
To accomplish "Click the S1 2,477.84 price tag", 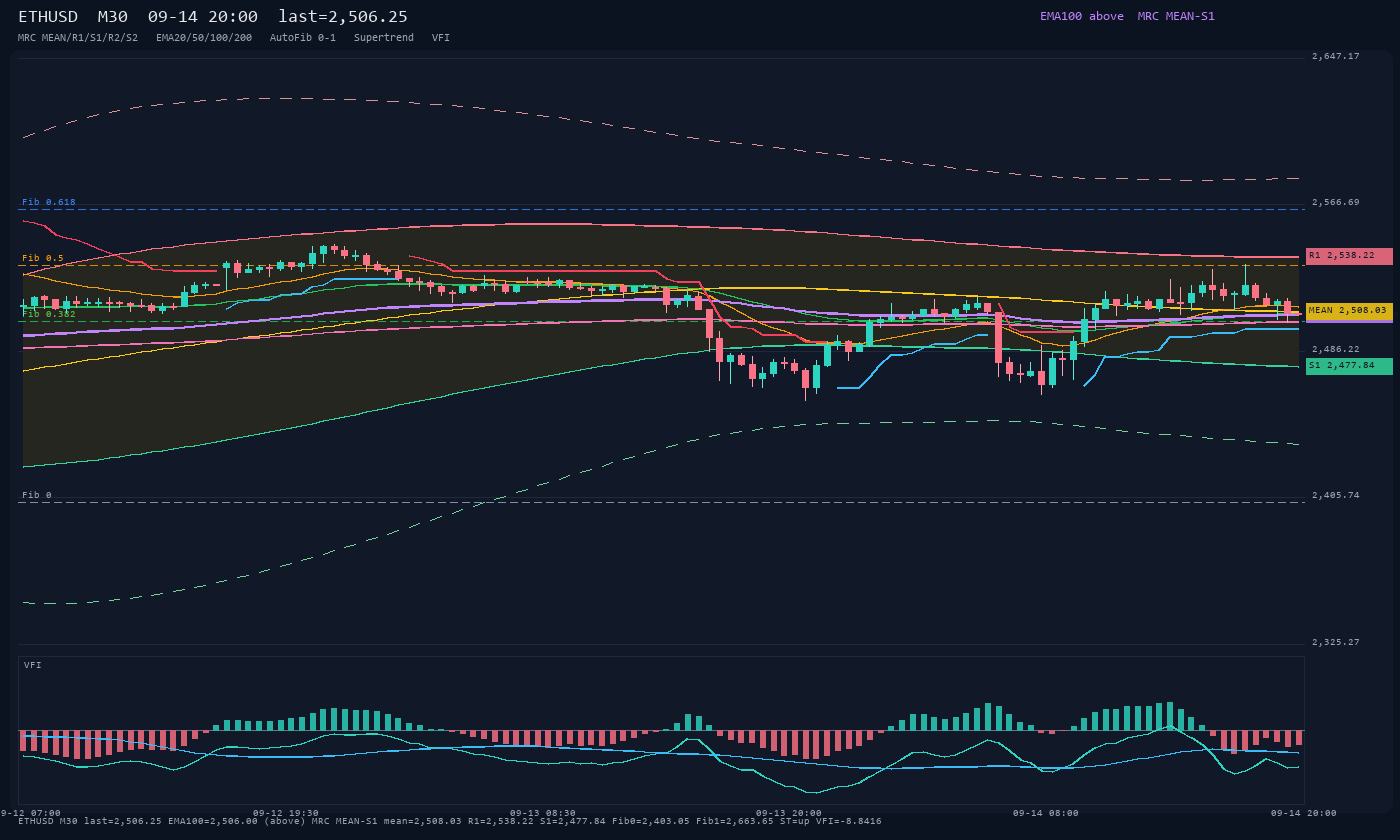I will tap(1349, 366).
